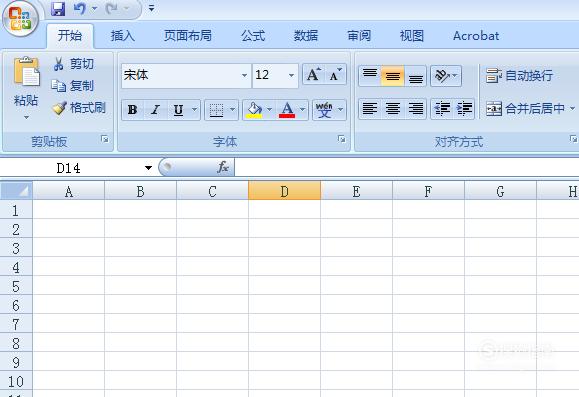
Task: Expand the 粘贴 paste options arrow
Action: (x=26, y=117)
